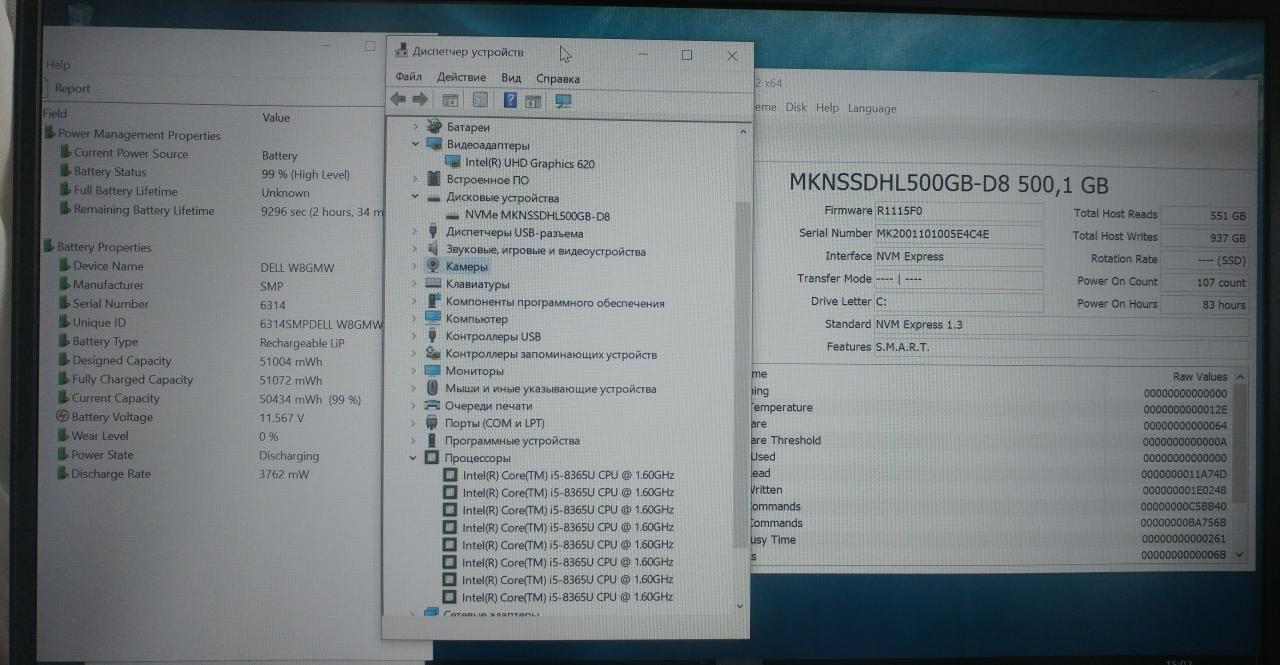Open the Disk menu in the disk info window

[x=796, y=107]
